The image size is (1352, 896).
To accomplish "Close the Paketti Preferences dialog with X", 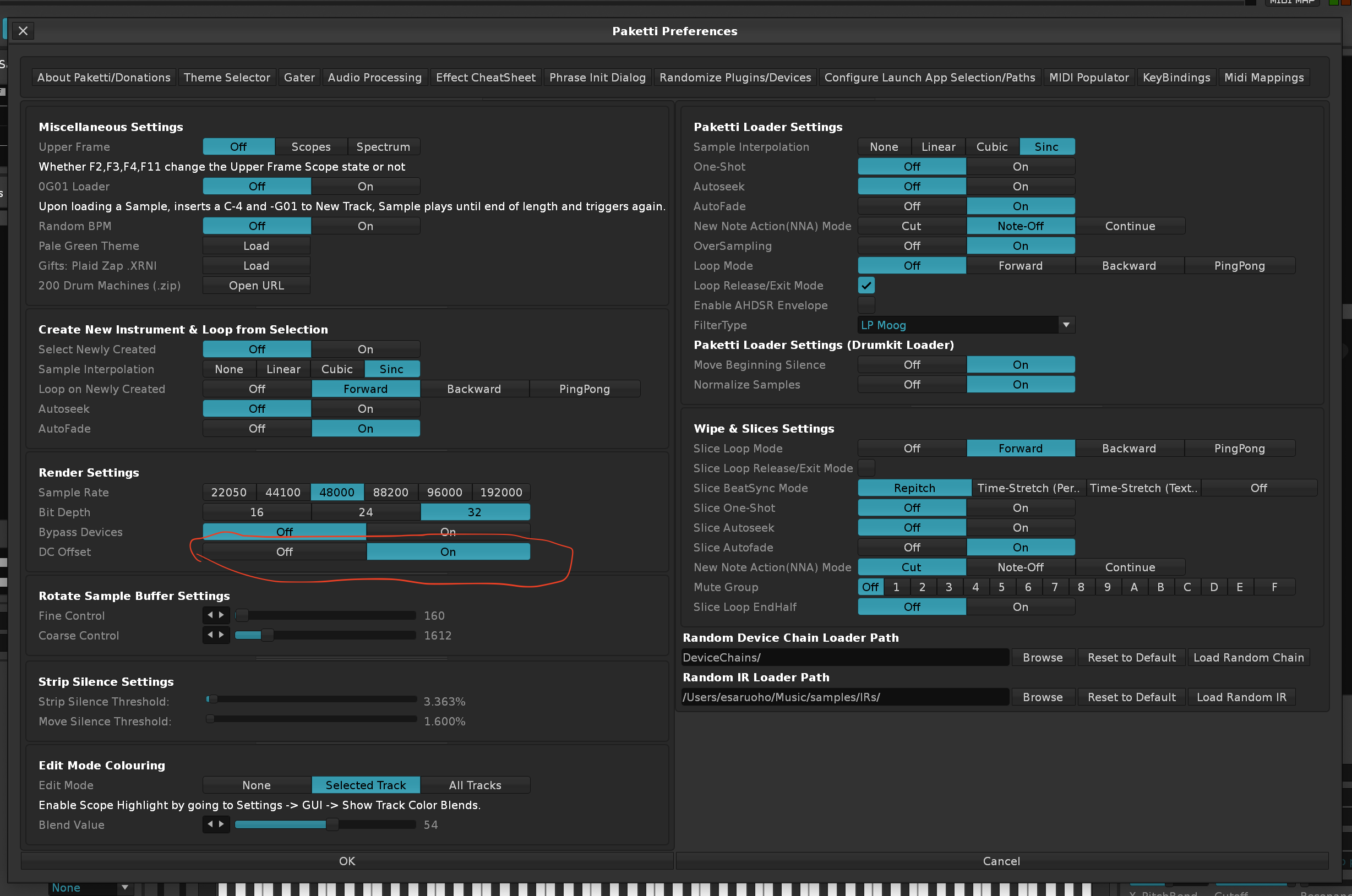I will coord(23,31).
